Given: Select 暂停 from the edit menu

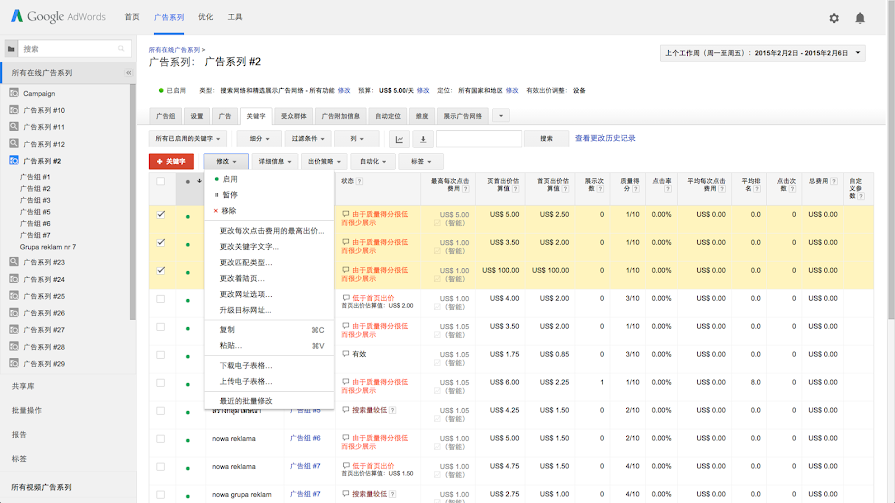Looking at the screenshot, I should [230, 195].
